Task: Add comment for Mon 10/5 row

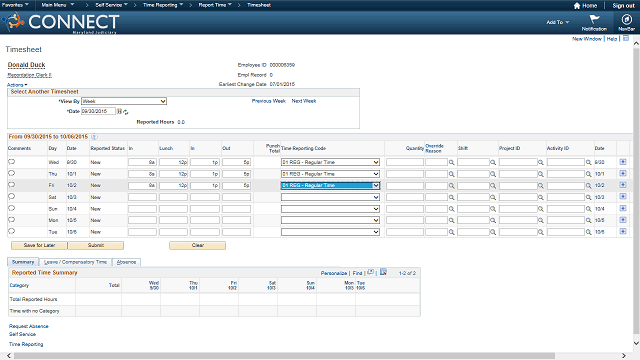Action: (11, 220)
